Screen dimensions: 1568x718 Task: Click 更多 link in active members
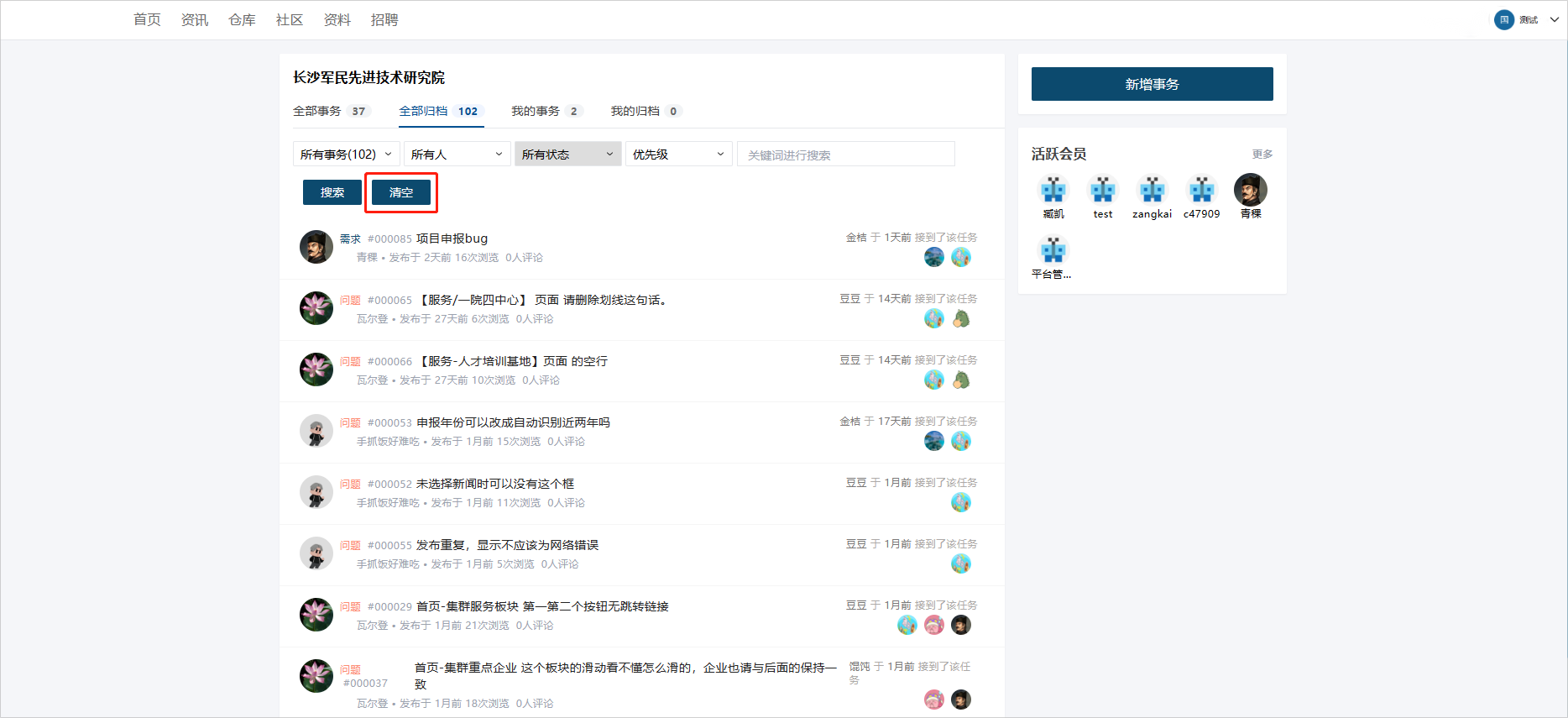point(1262,155)
